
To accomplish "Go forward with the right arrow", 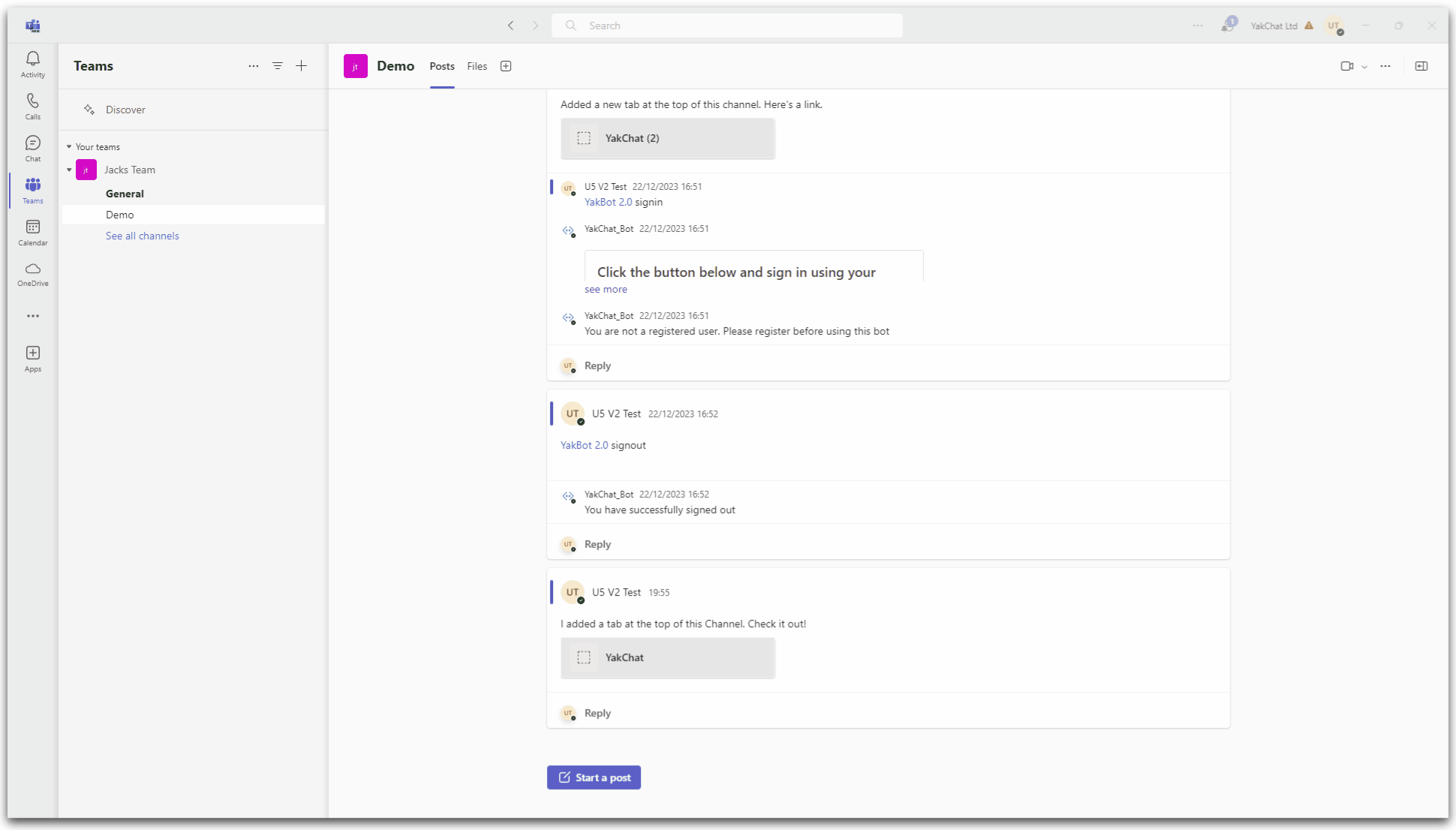I will (535, 26).
